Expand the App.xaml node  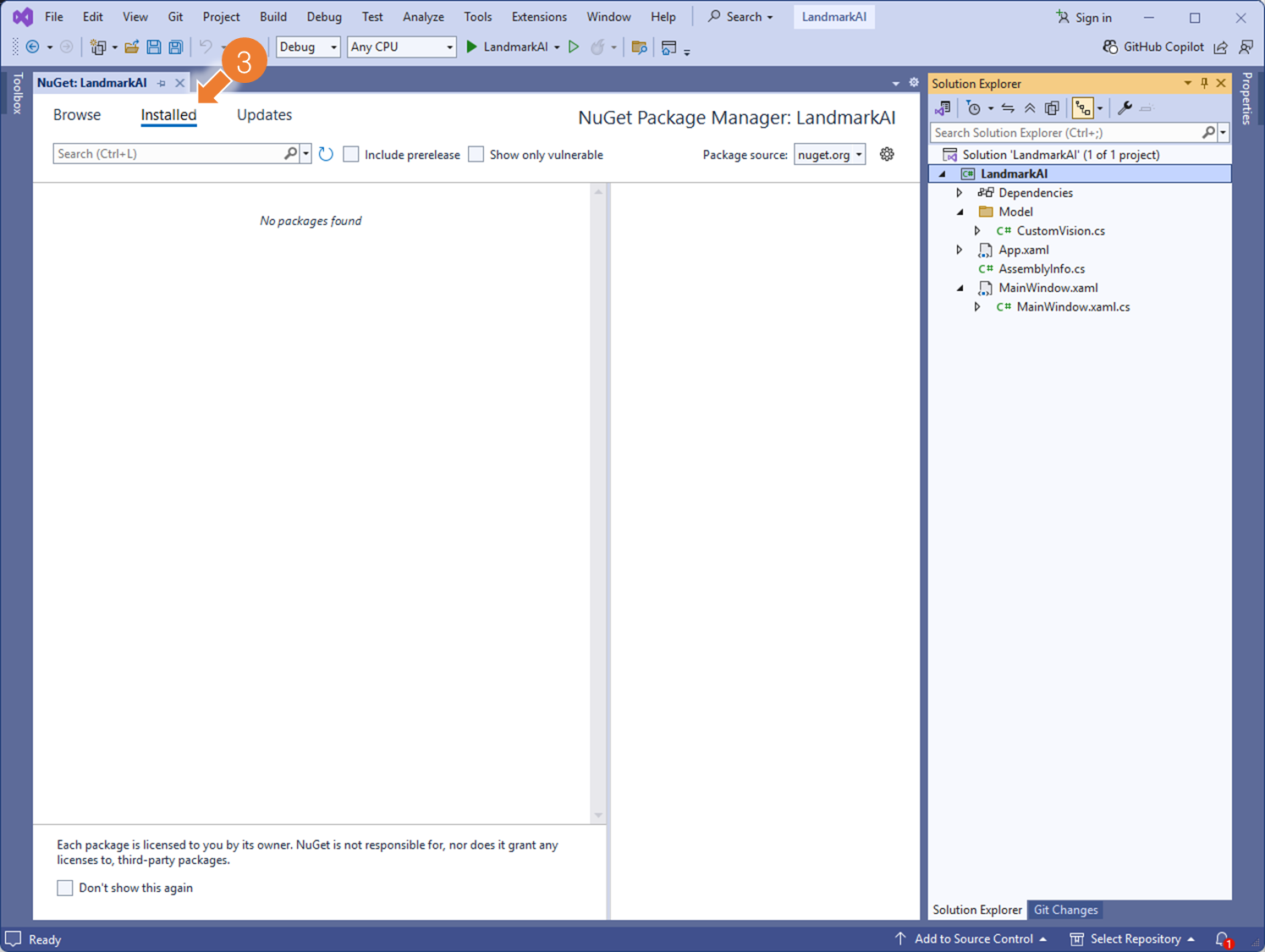[960, 250]
